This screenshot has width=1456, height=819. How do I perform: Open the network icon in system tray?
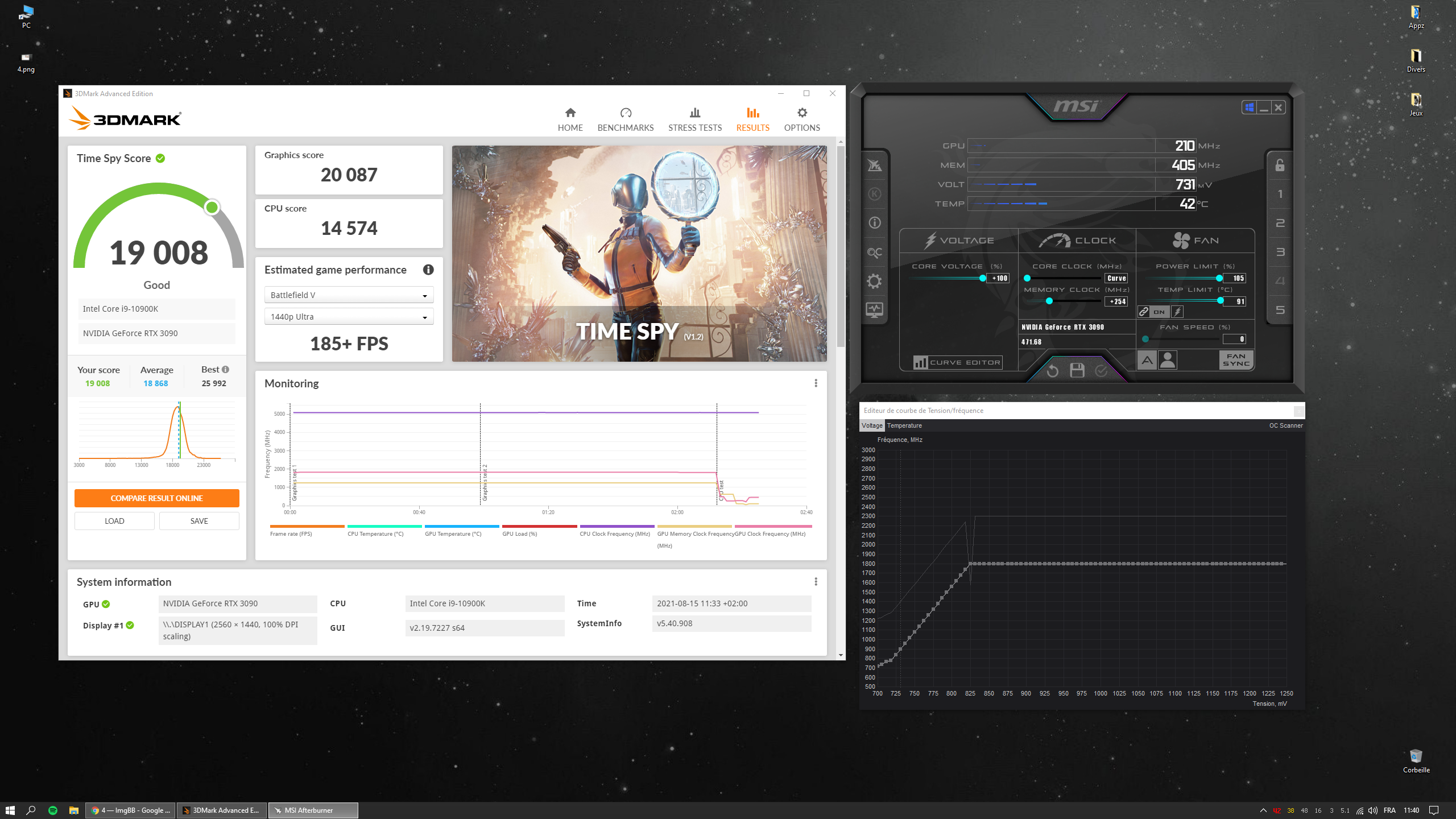tap(1360, 810)
